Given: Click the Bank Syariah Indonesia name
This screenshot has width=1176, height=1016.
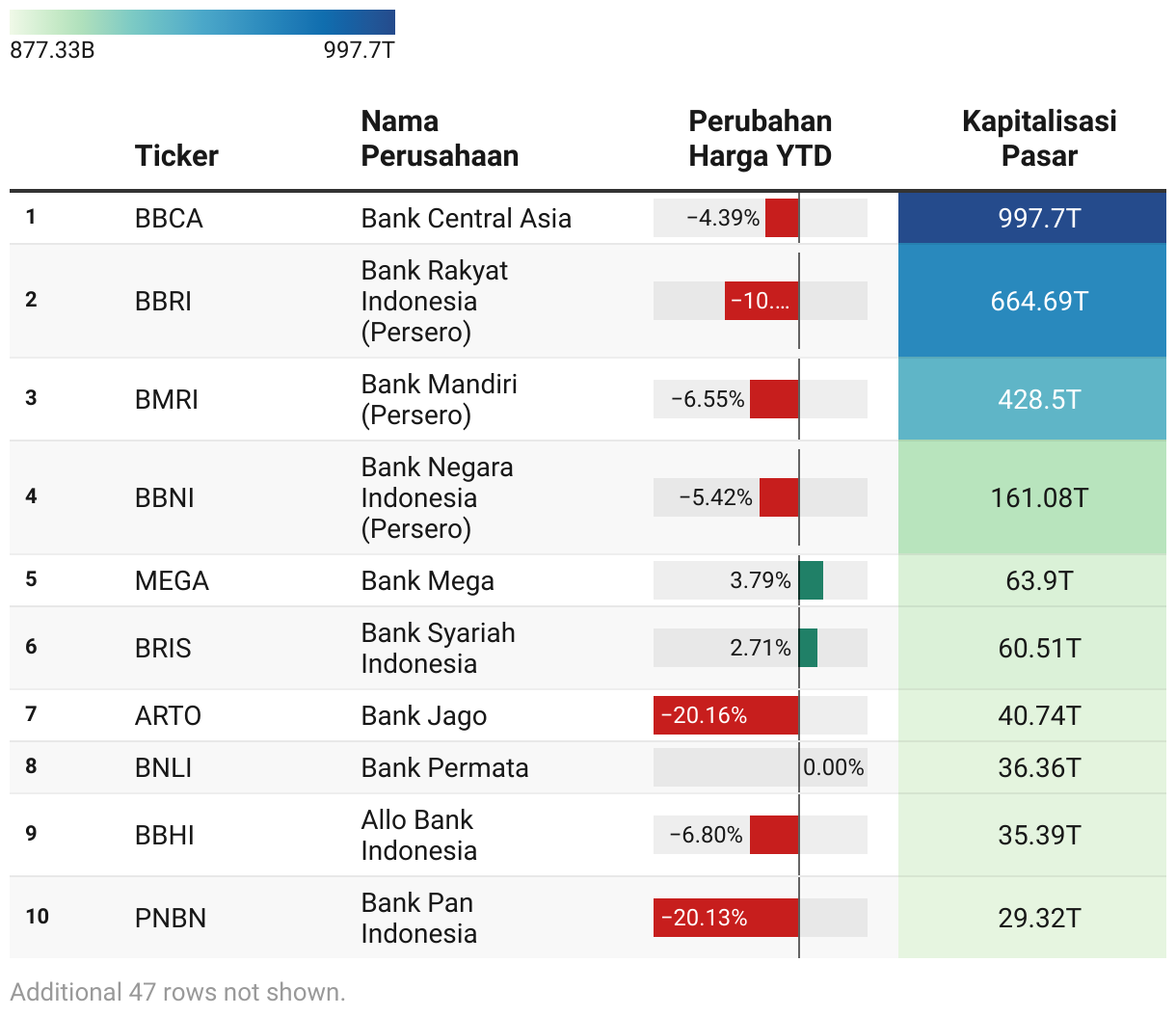Looking at the screenshot, I should click(x=439, y=649).
